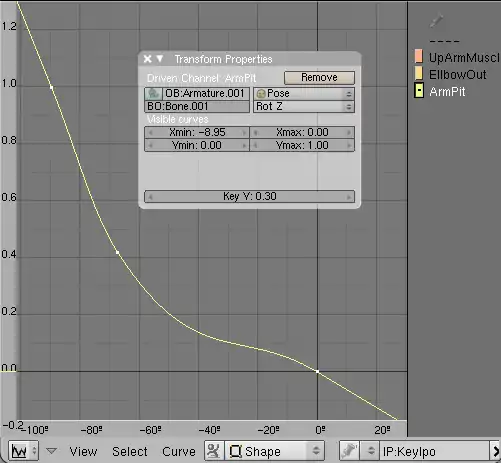Click the pose figure icon beside Shape
This screenshot has width=501, height=463.
[x=214, y=451]
